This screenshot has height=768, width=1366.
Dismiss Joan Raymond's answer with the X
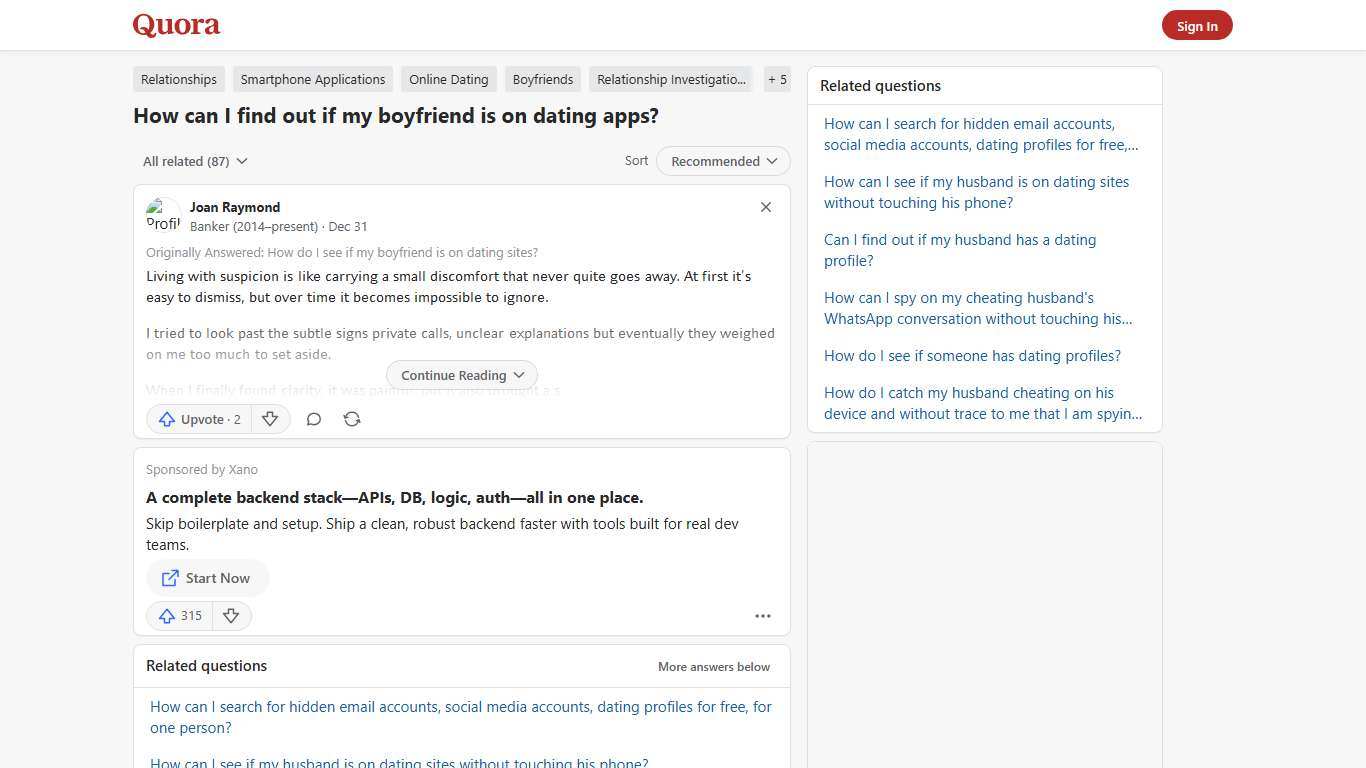(765, 207)
